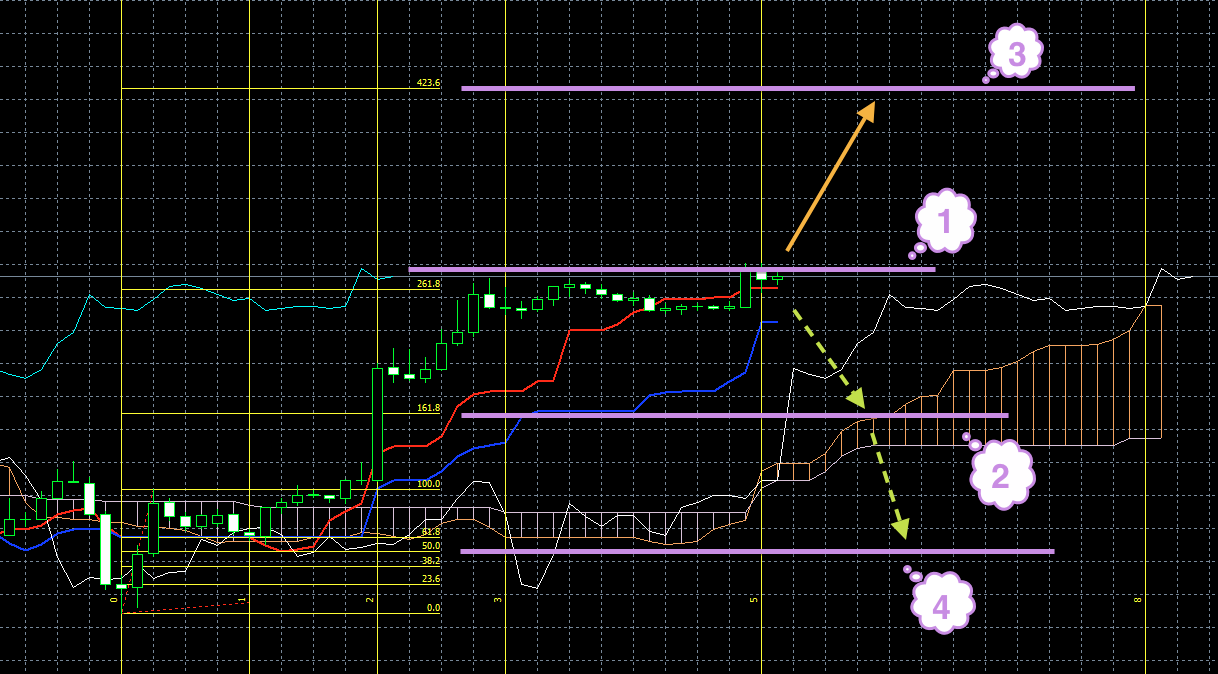
Task: Click Fibonacci time zone marker 5
Action: (753, 600)
